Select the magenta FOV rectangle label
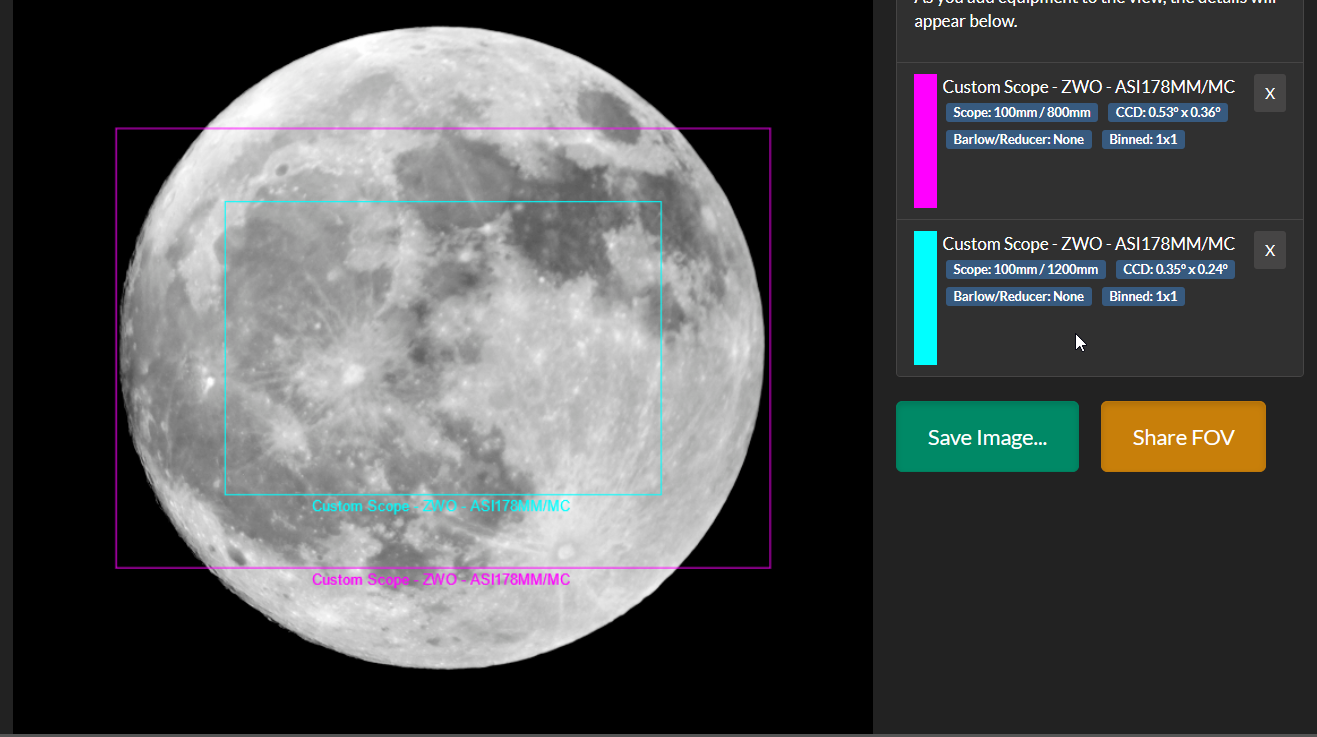The width and height of the screenshot is (1317, 737). click(x=441, y=579)
